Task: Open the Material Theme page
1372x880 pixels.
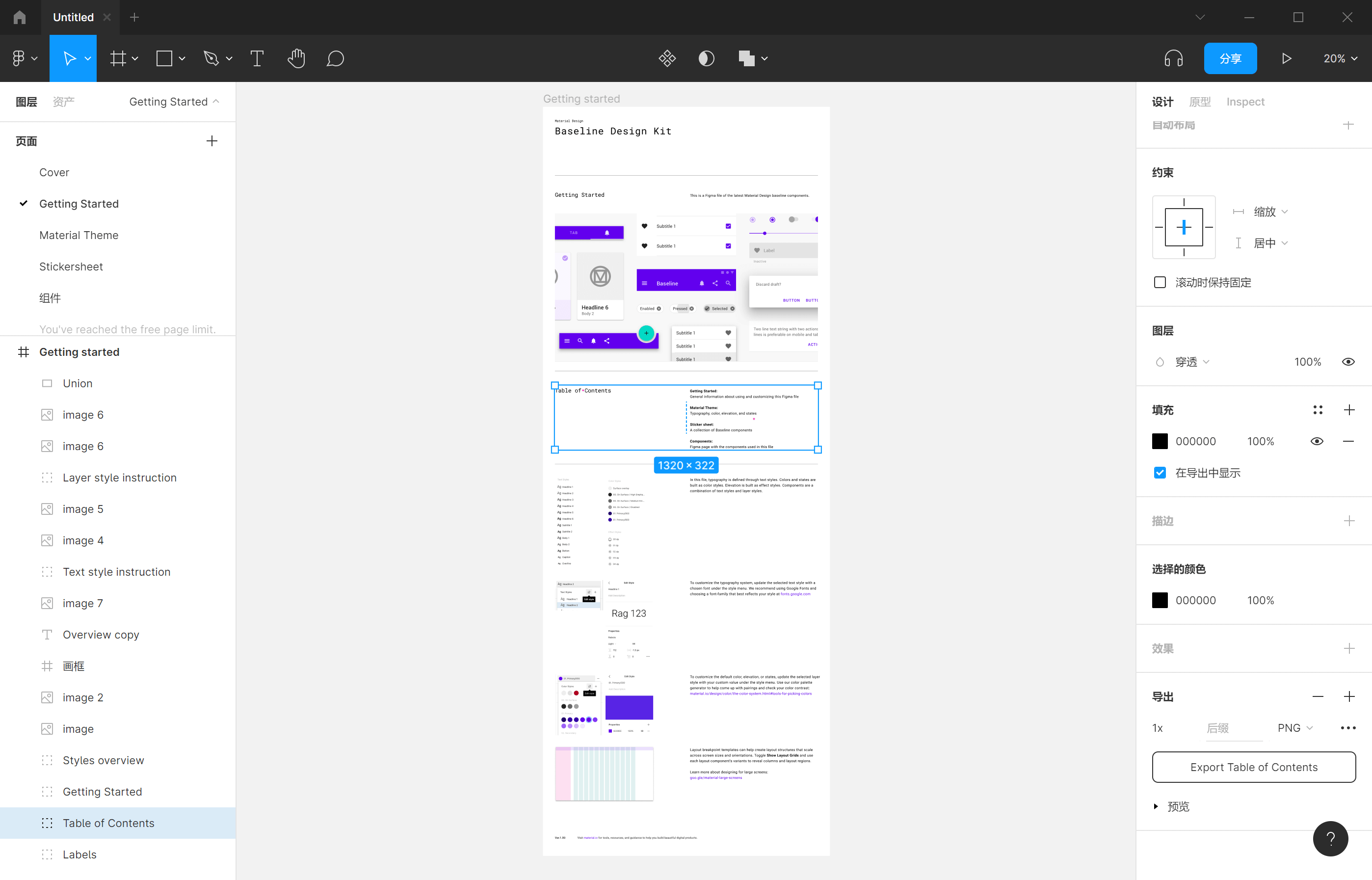Action: [x=79, y=236]
